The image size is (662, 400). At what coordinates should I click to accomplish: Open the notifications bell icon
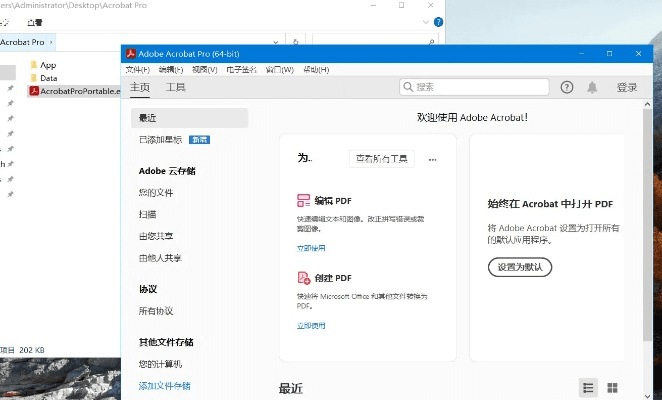(x=592, y=87)
